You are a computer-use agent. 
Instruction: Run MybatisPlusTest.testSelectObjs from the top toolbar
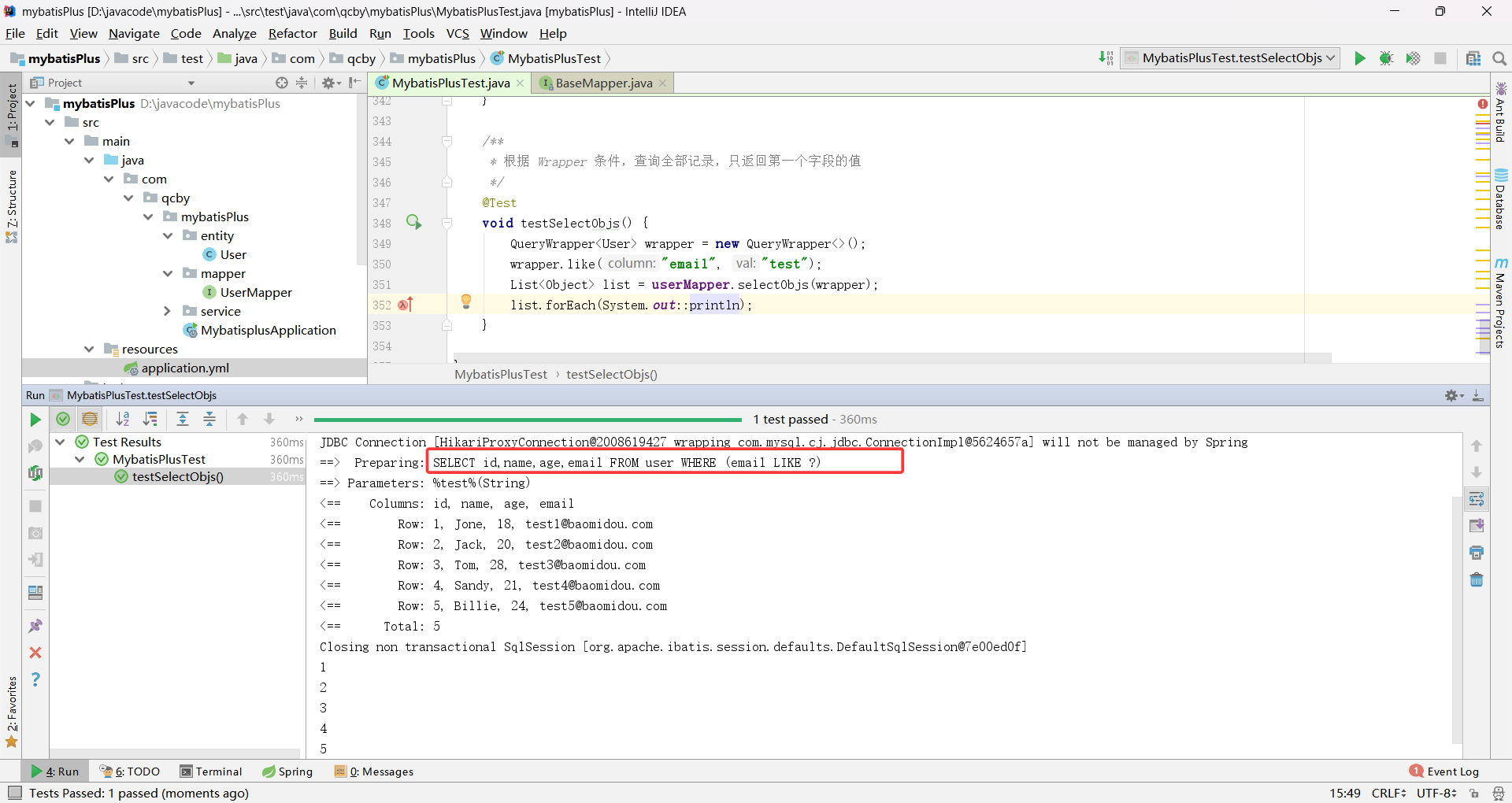pos(1360,58)
